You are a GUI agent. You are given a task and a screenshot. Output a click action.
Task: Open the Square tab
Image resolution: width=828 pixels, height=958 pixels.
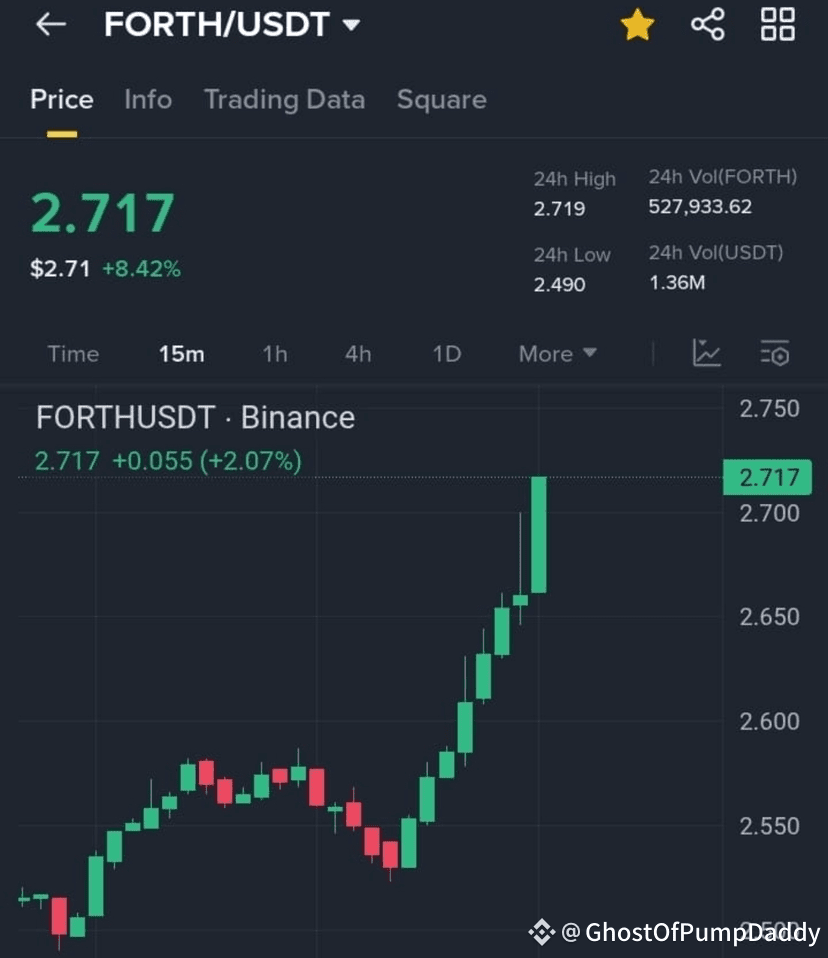tap(442, 100)
